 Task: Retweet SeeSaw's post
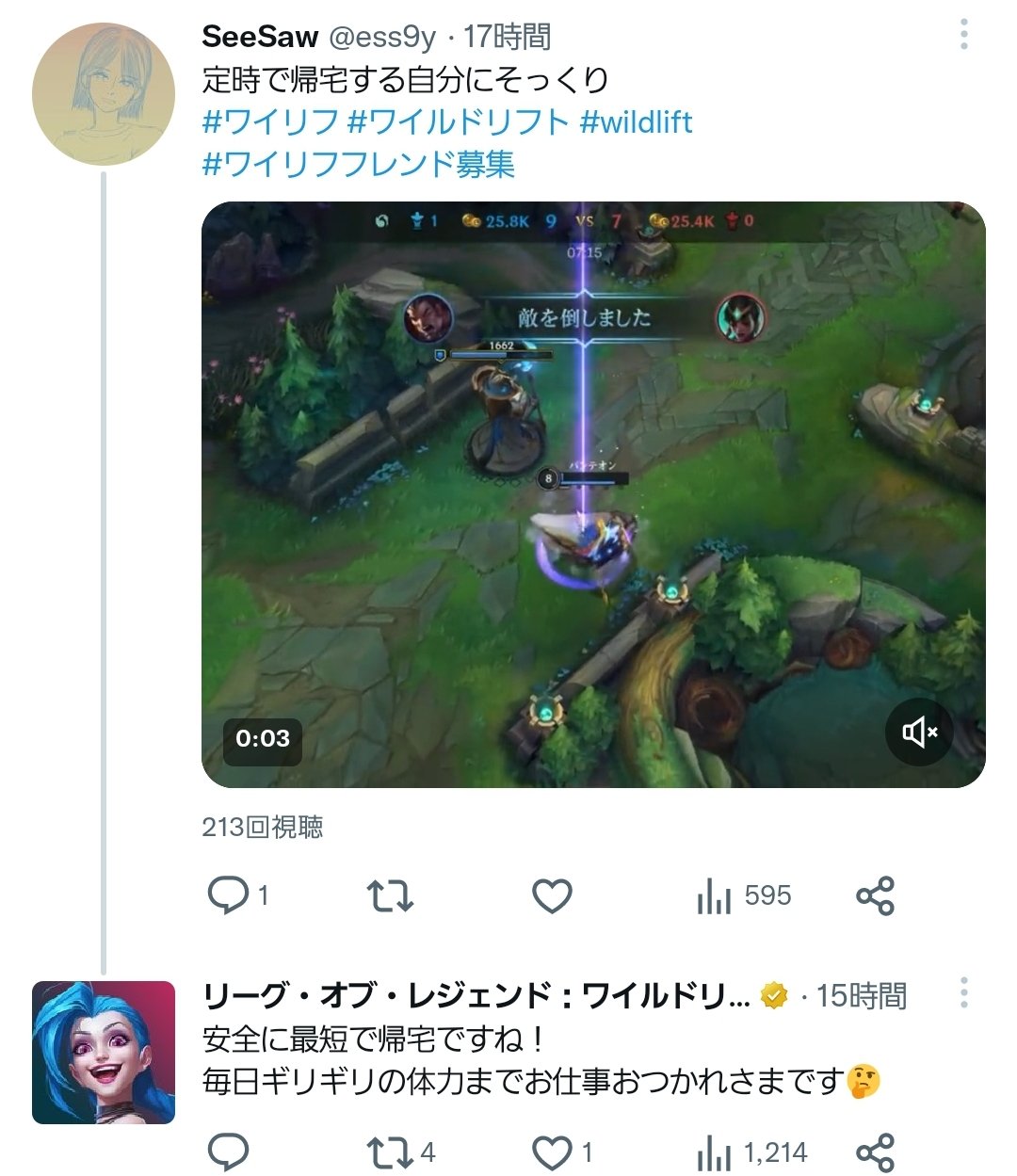[389, 895]
